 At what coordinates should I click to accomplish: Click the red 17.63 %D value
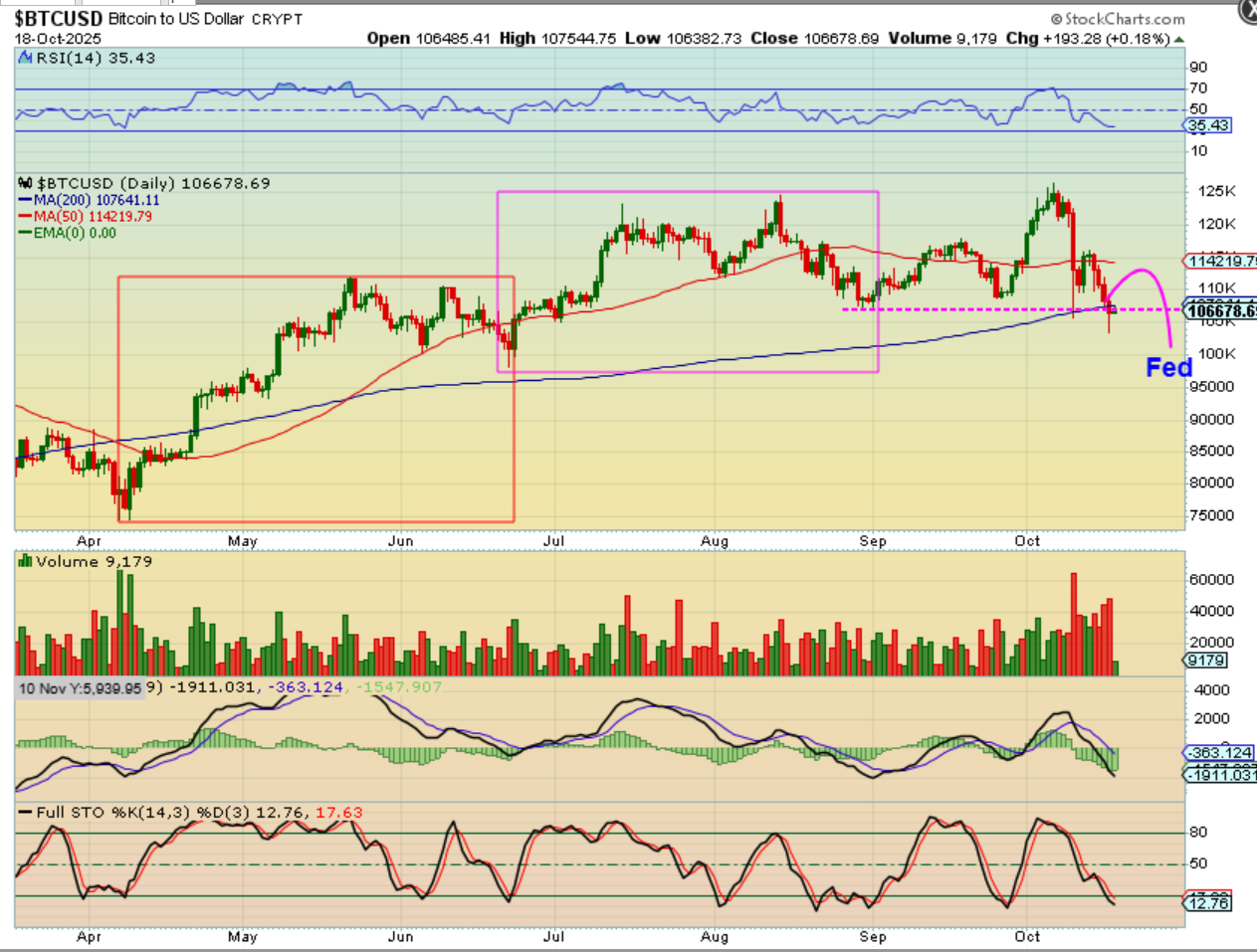(x=339, y=813)
